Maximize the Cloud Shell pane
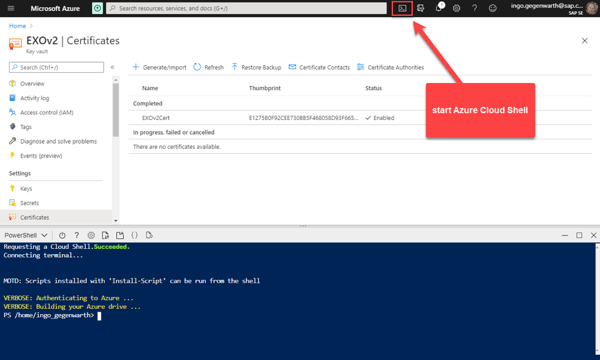Image resolution: width=600 pixels, height=360 pixels. (579, 235)
